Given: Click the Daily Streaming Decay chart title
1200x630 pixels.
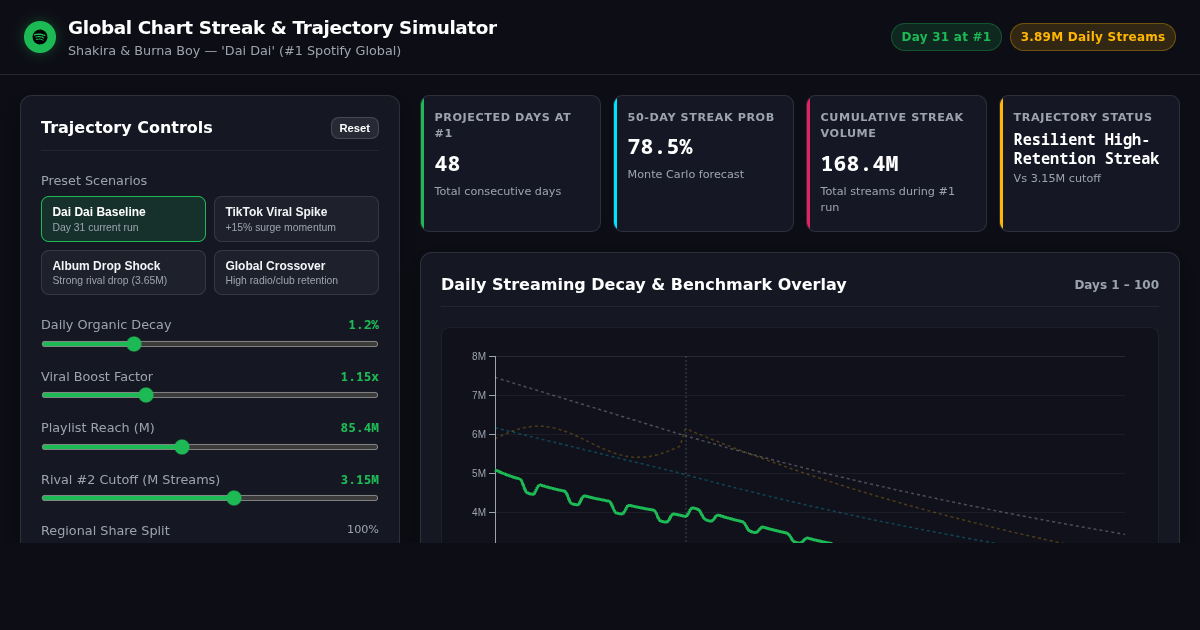Looking at the screenshot, I should 643,284.
